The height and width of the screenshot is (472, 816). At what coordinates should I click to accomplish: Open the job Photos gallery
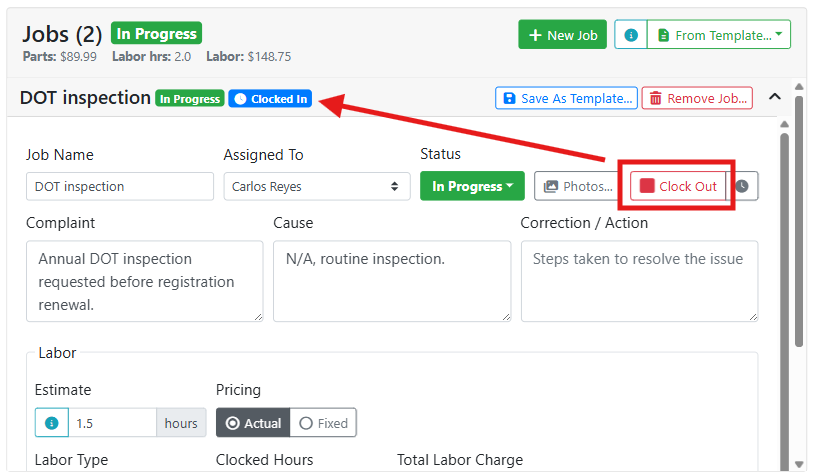[x=578, y=186]
